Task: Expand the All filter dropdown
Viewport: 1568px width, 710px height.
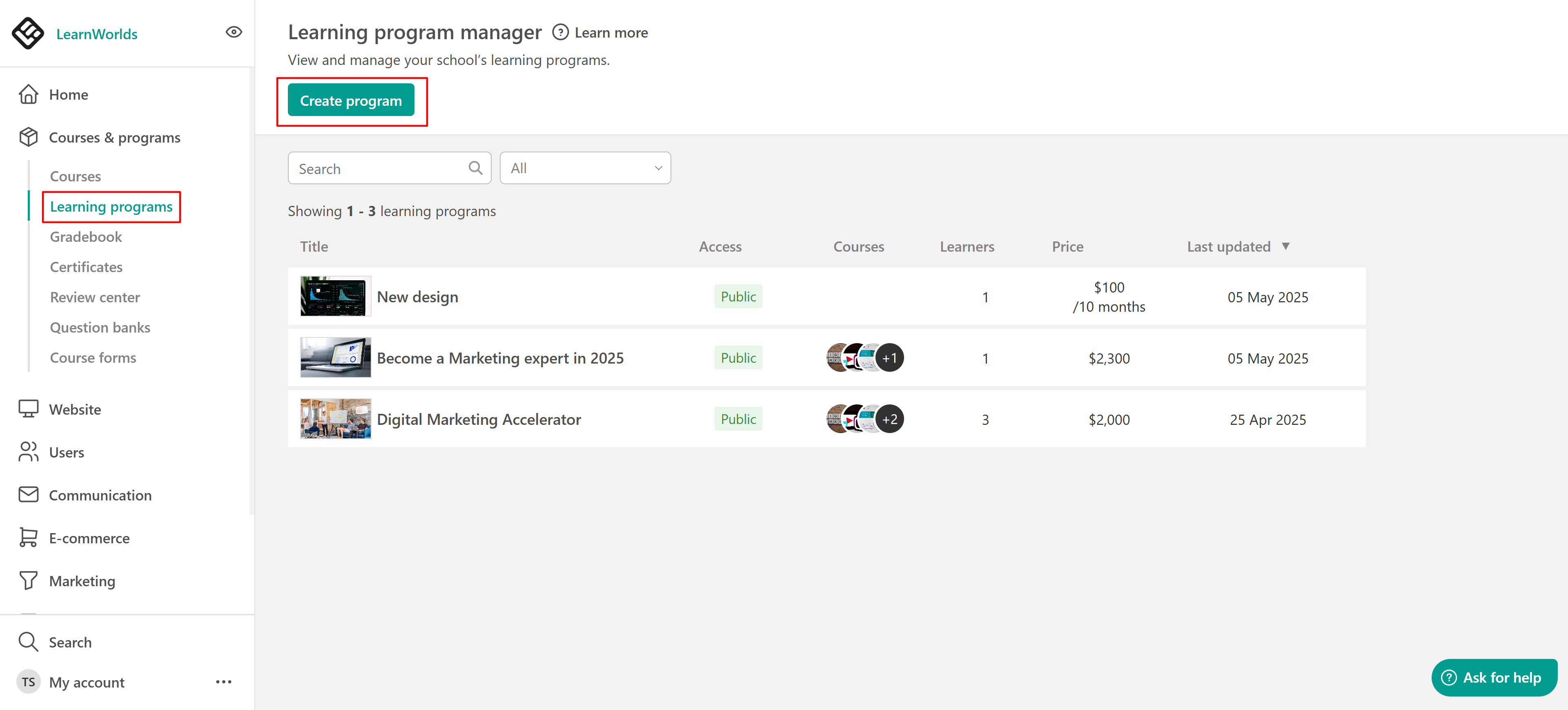Action: pyautogui.click(x=585, y=168)
